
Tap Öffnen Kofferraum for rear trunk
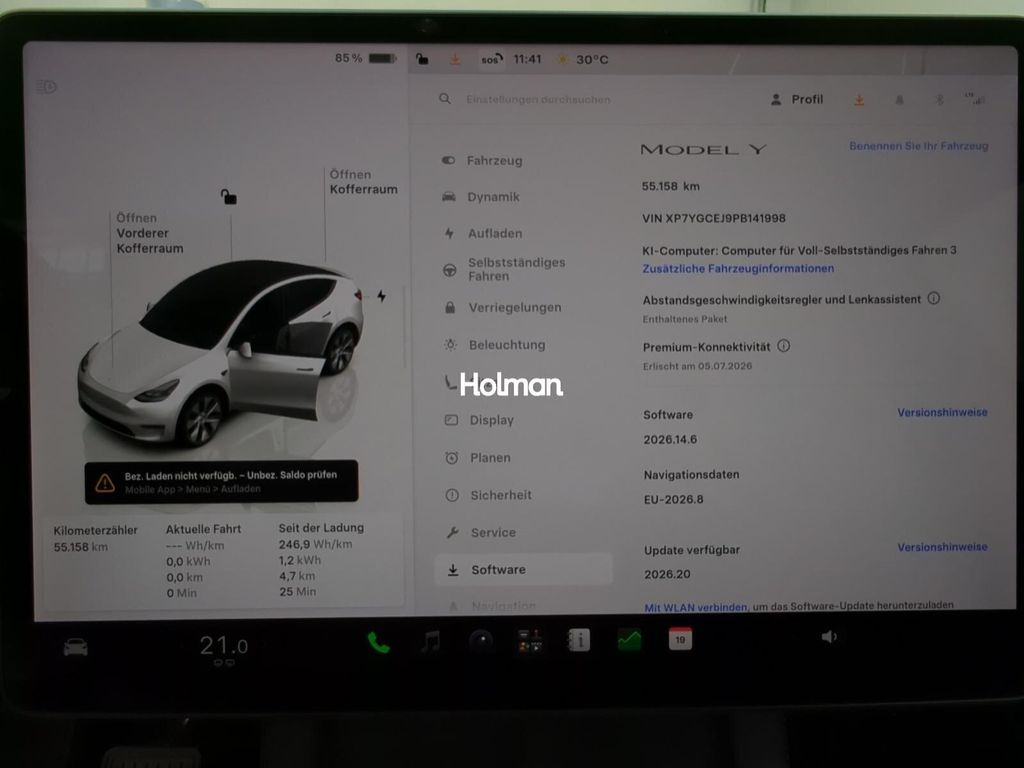tap(363, 182)
